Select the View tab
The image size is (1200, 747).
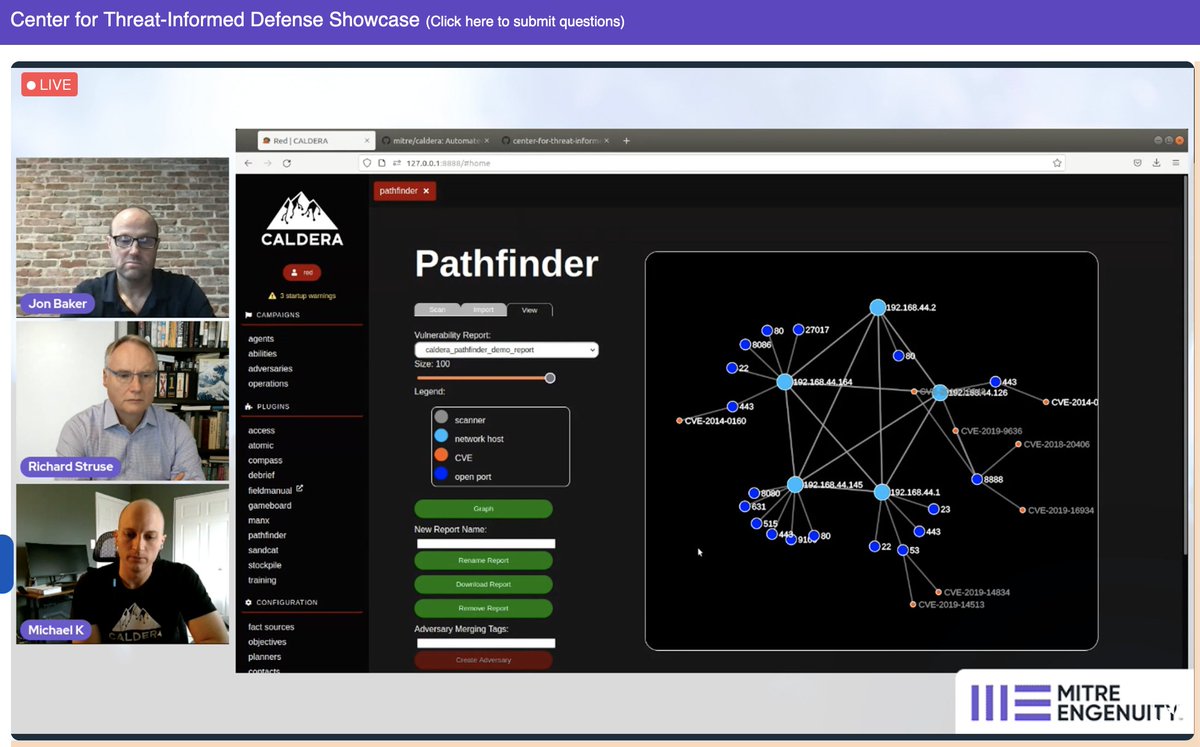[529, 310]
